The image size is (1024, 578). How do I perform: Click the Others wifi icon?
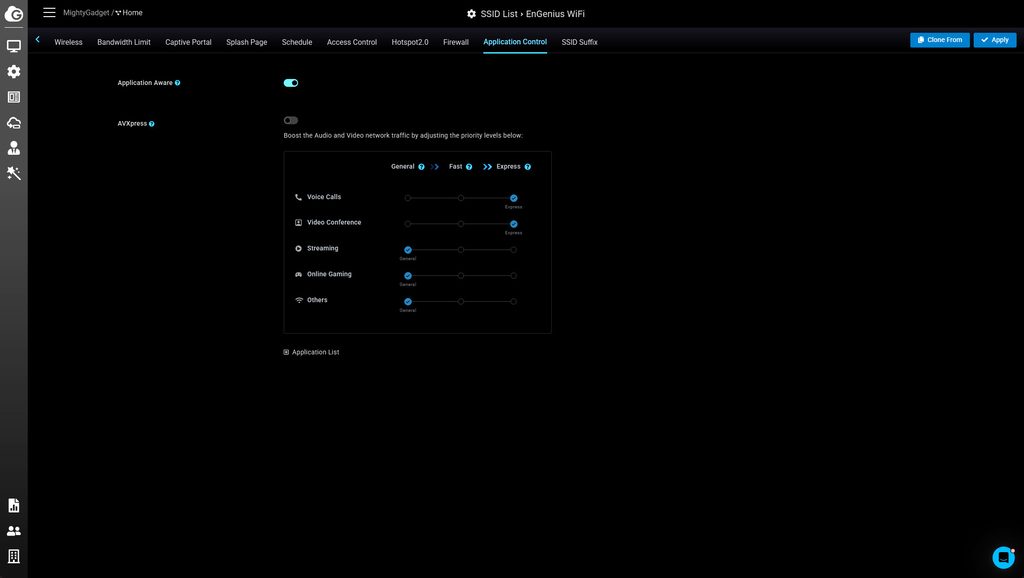tap(299, 300)
